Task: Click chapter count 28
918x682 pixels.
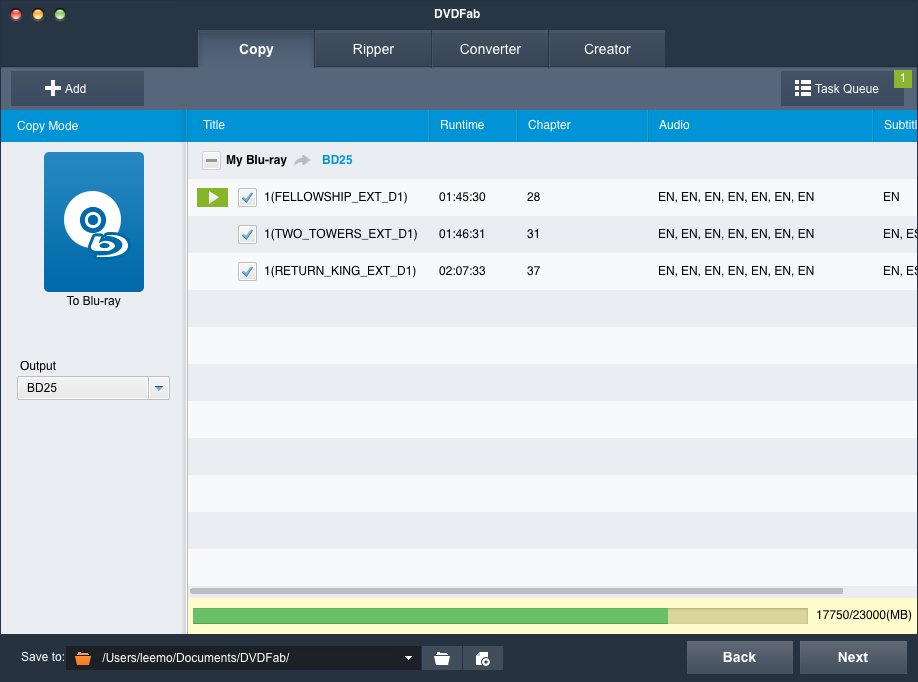Action: point(533,197)
